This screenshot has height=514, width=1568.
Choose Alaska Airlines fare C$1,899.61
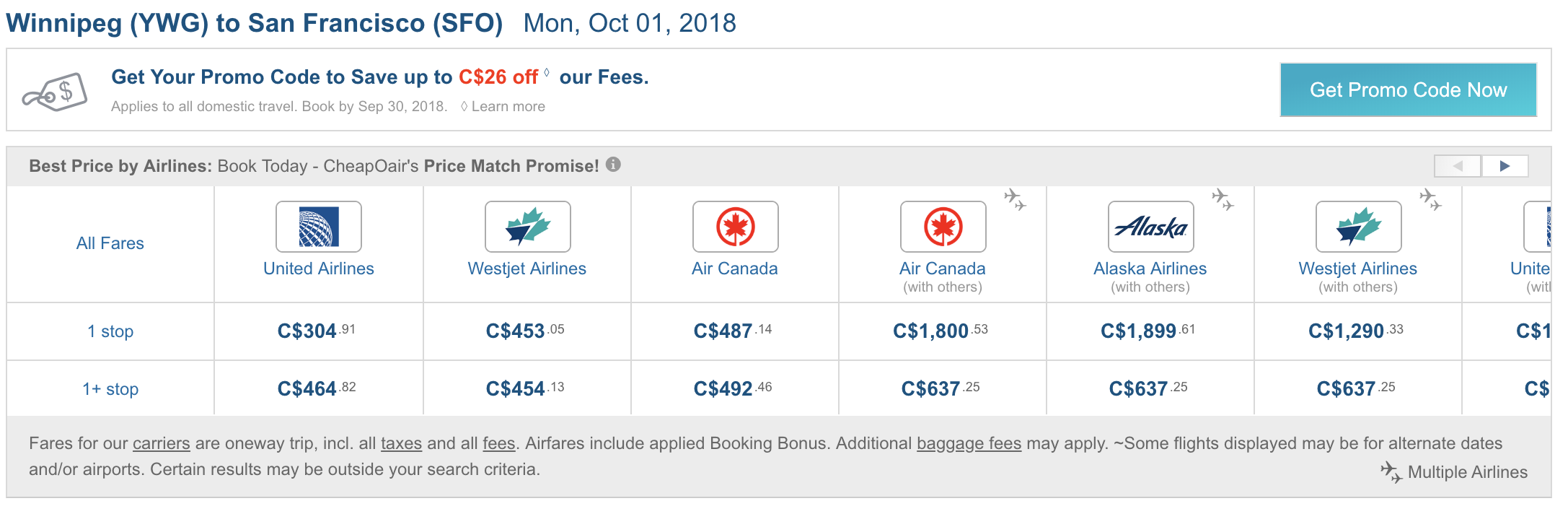pyautogui.click(x=1148, y=331)
